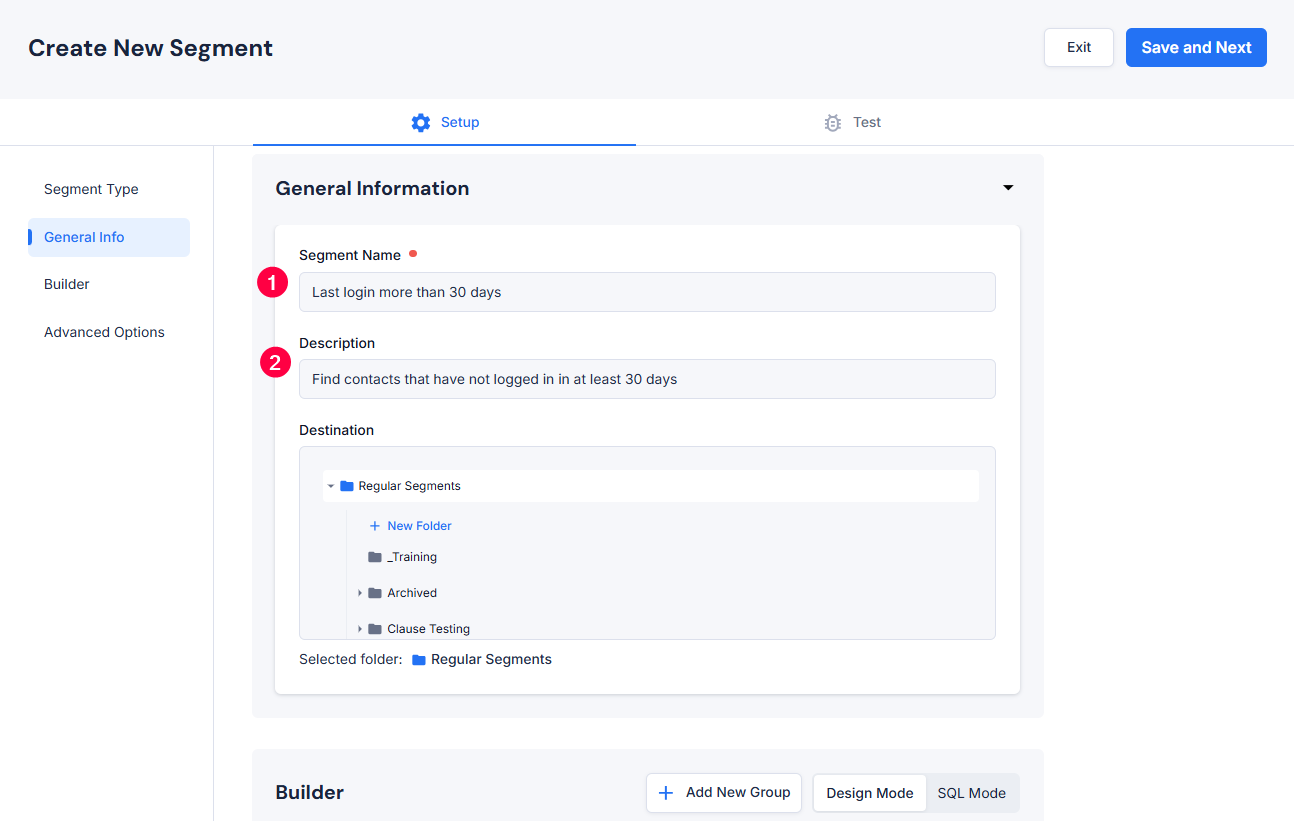Open the Test tab
Image resolution: width=1294 pixels, height=821 pixels.
click(x=852, y=122)
